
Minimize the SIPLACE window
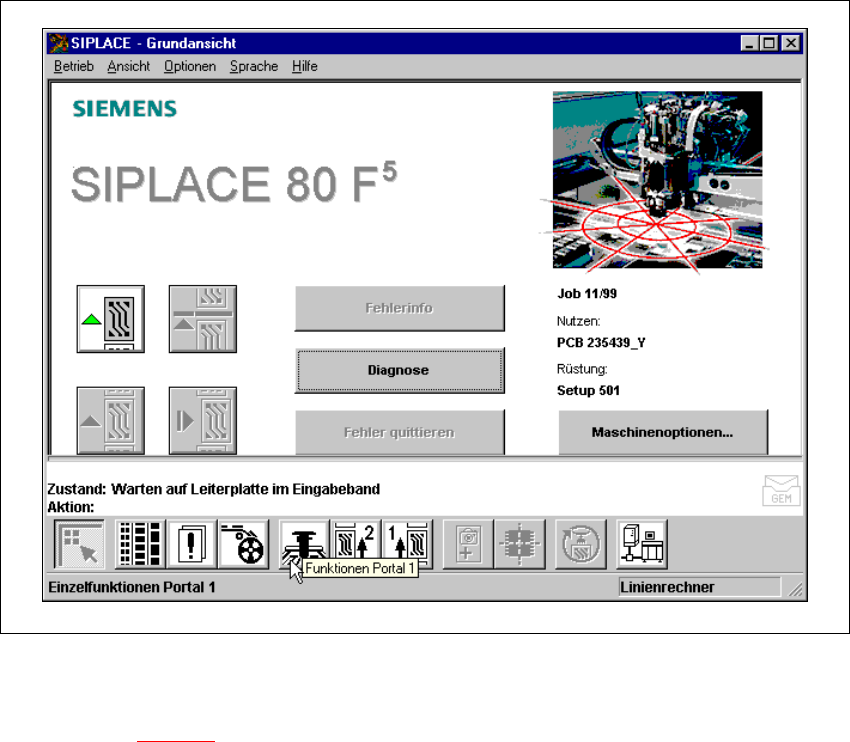click(x=749, y=43)
